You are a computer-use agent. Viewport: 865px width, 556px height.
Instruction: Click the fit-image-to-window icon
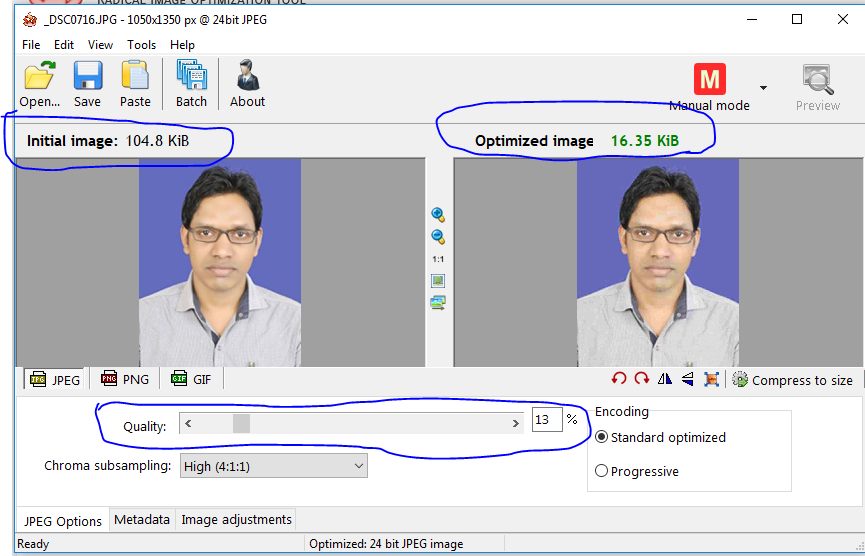pos(438,281)
